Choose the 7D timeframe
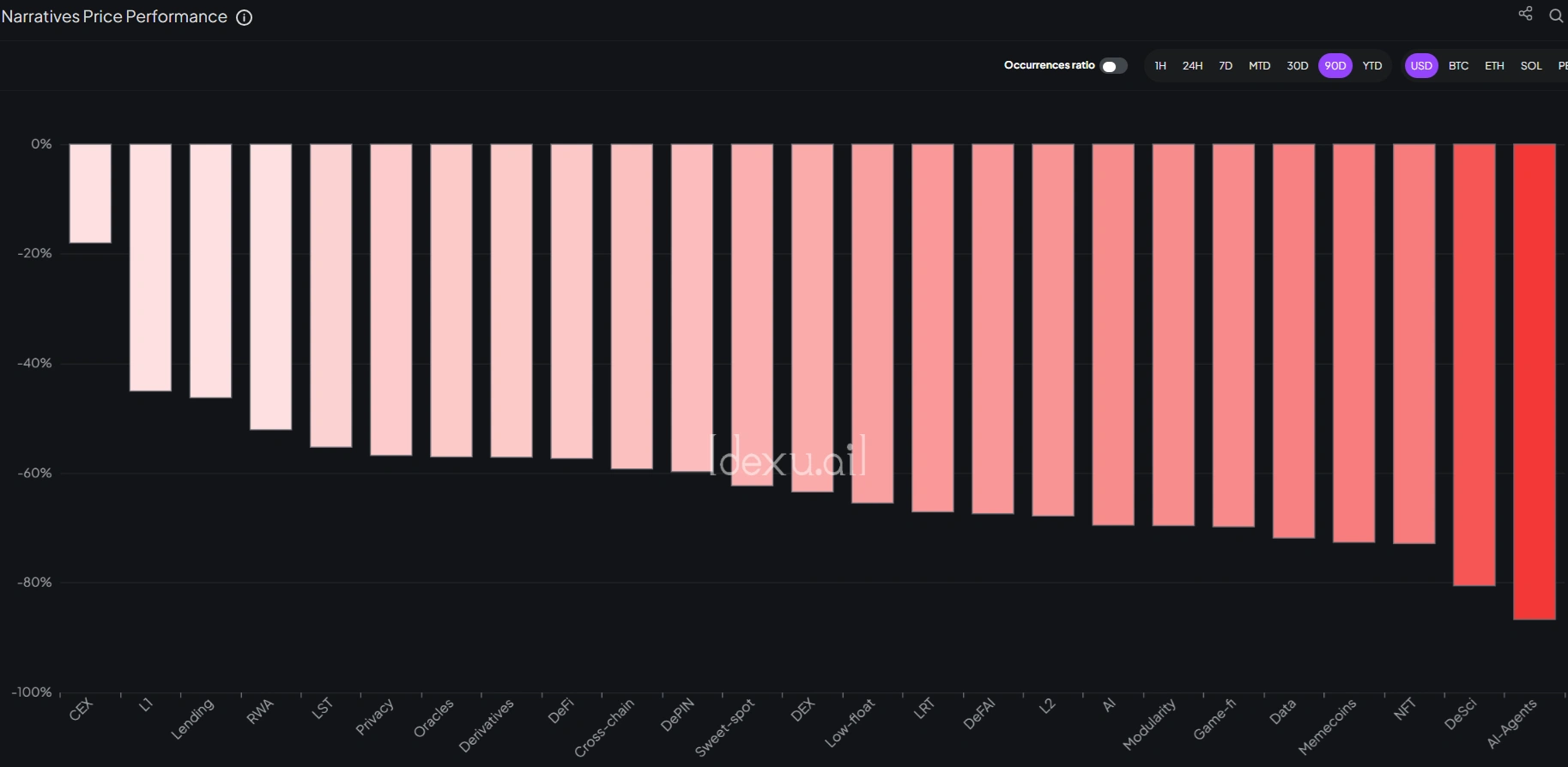The image size is (1568, 767). [x=1226, y=66]
